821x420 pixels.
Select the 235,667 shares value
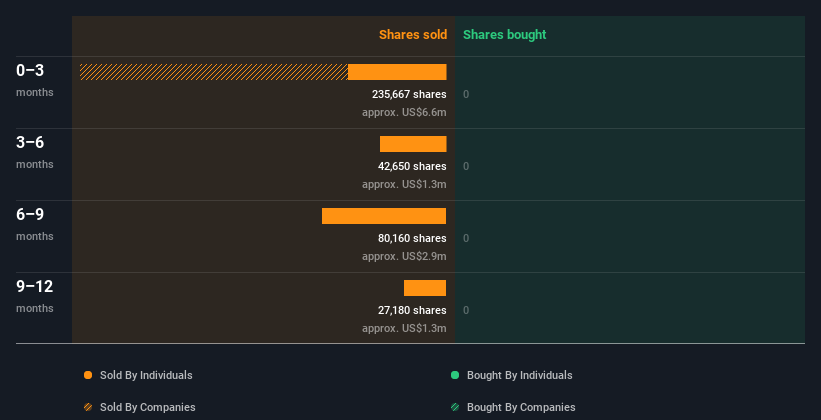(409, 94)
